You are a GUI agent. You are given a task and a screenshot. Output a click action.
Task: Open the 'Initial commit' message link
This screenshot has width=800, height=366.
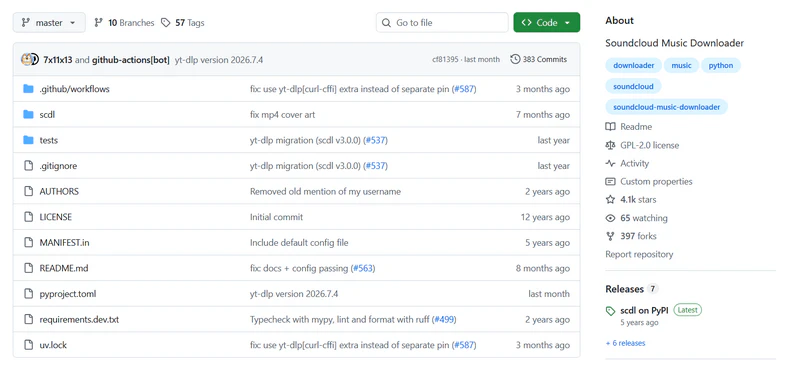[x=277, y=217]
